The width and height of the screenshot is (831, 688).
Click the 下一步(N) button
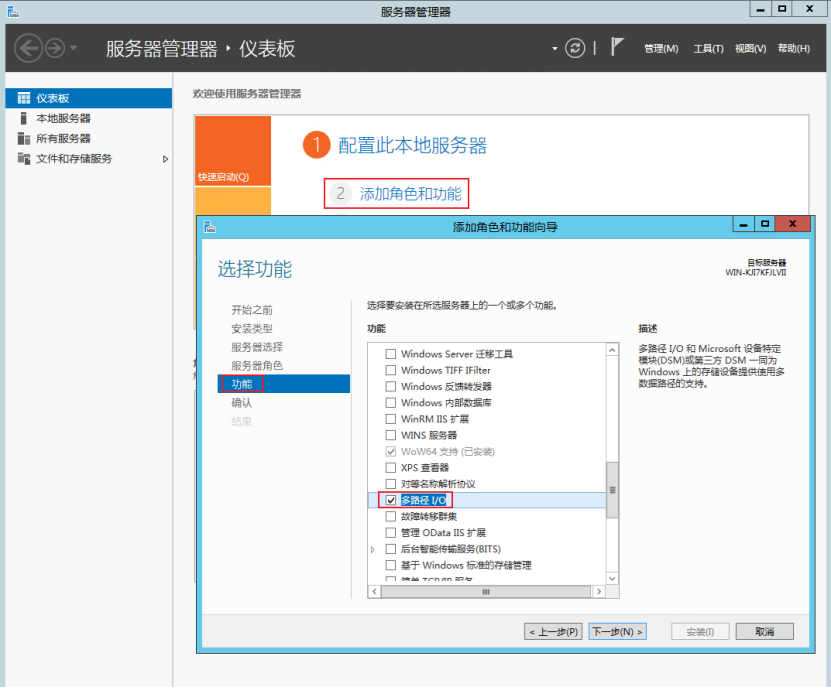tap(617, 631)
